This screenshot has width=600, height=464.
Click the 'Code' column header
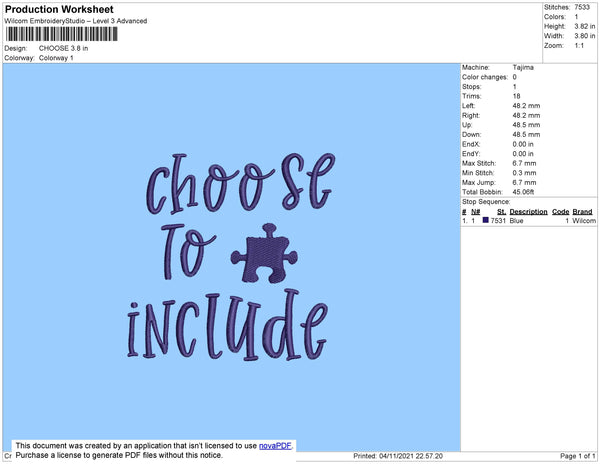pos(561,212)
